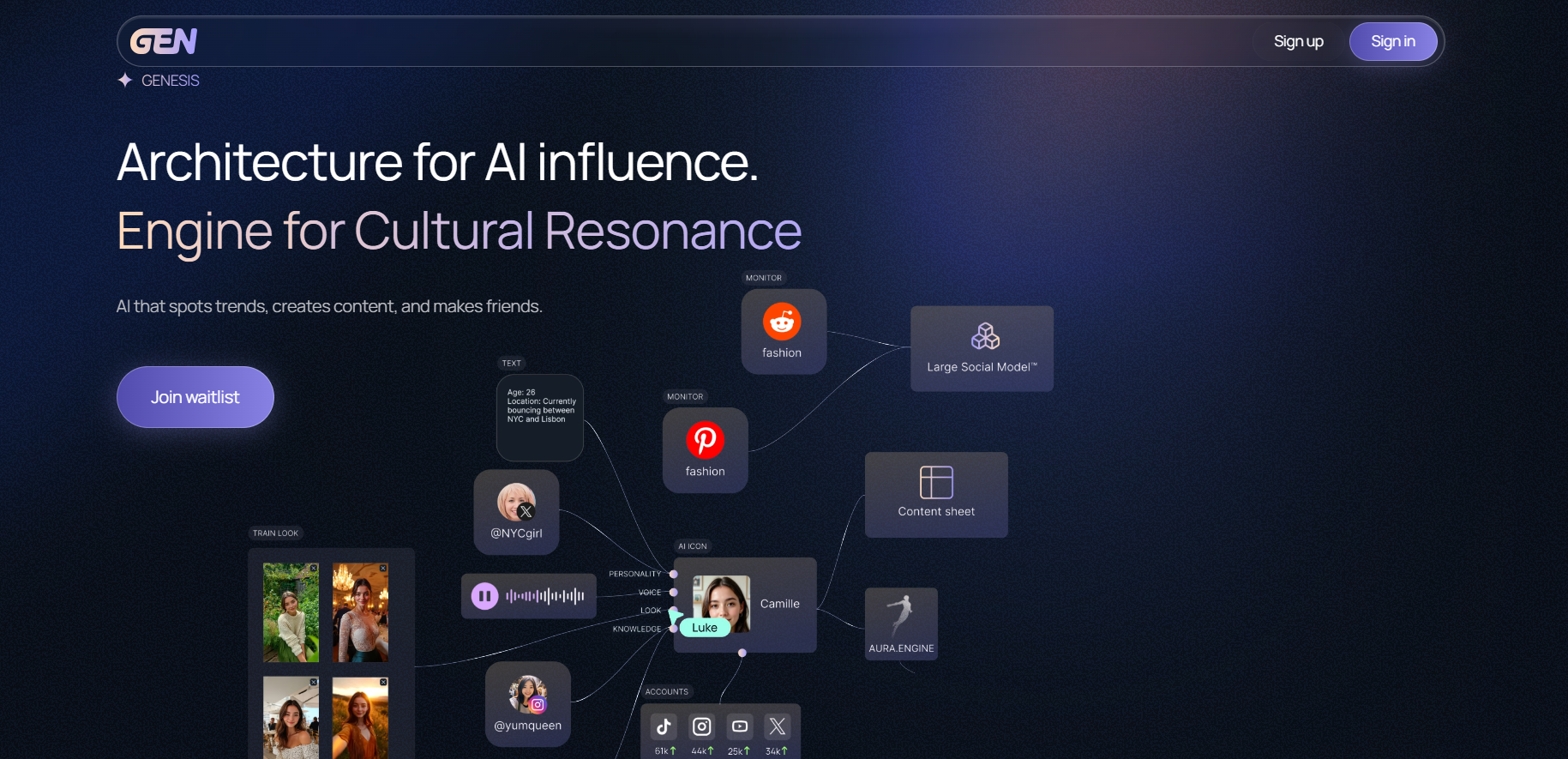Open the Instagram account icon
The width and height of the screenshot is (1568, 759).
(x=701, y=726)
